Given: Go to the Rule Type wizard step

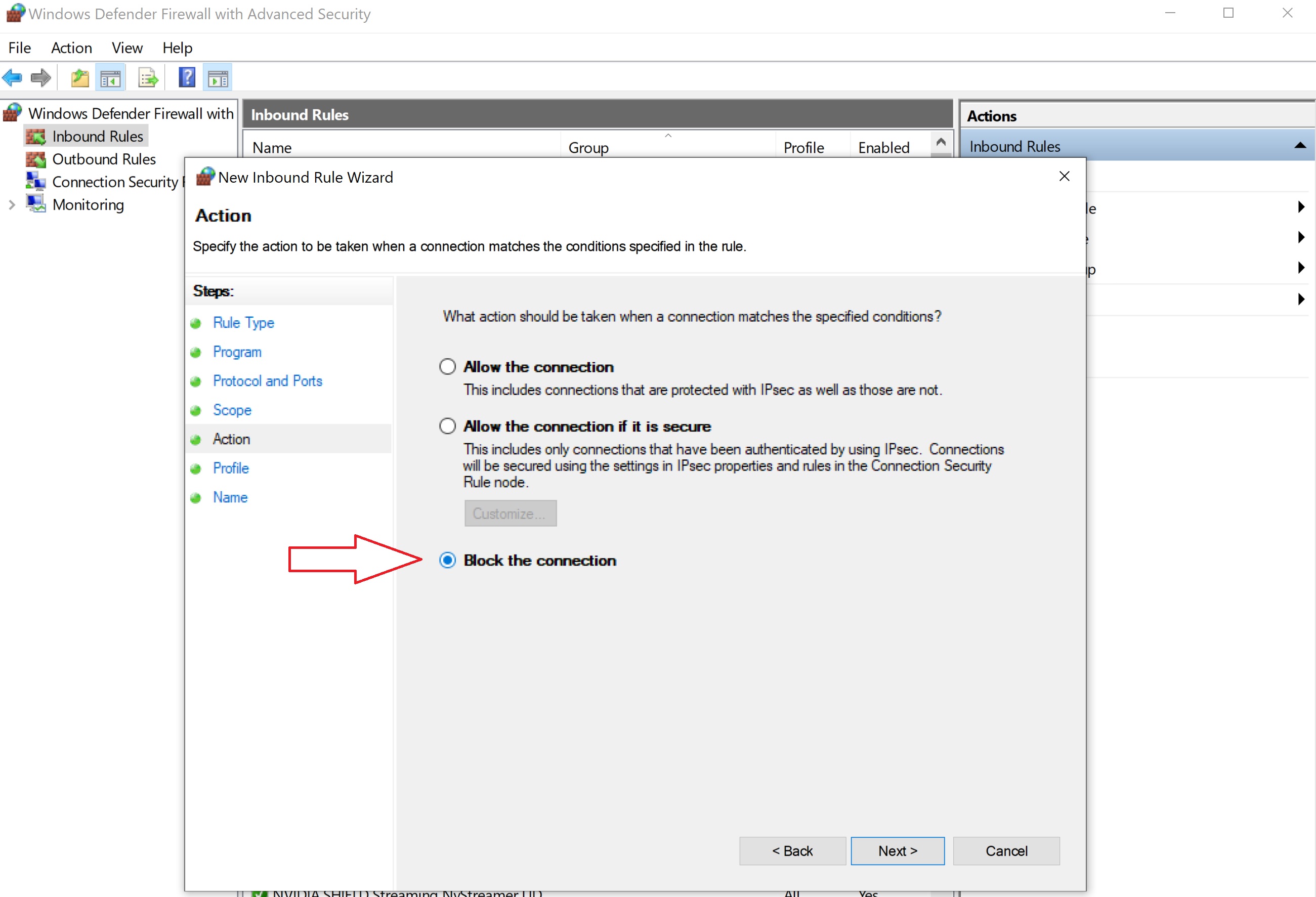Looking at the screenshot, I should 243,323.
